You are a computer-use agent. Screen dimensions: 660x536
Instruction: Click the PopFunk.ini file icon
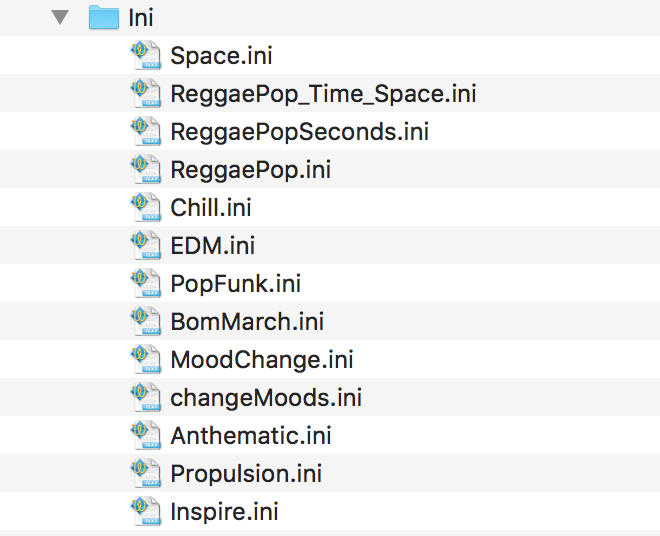(x=146, y=283)
